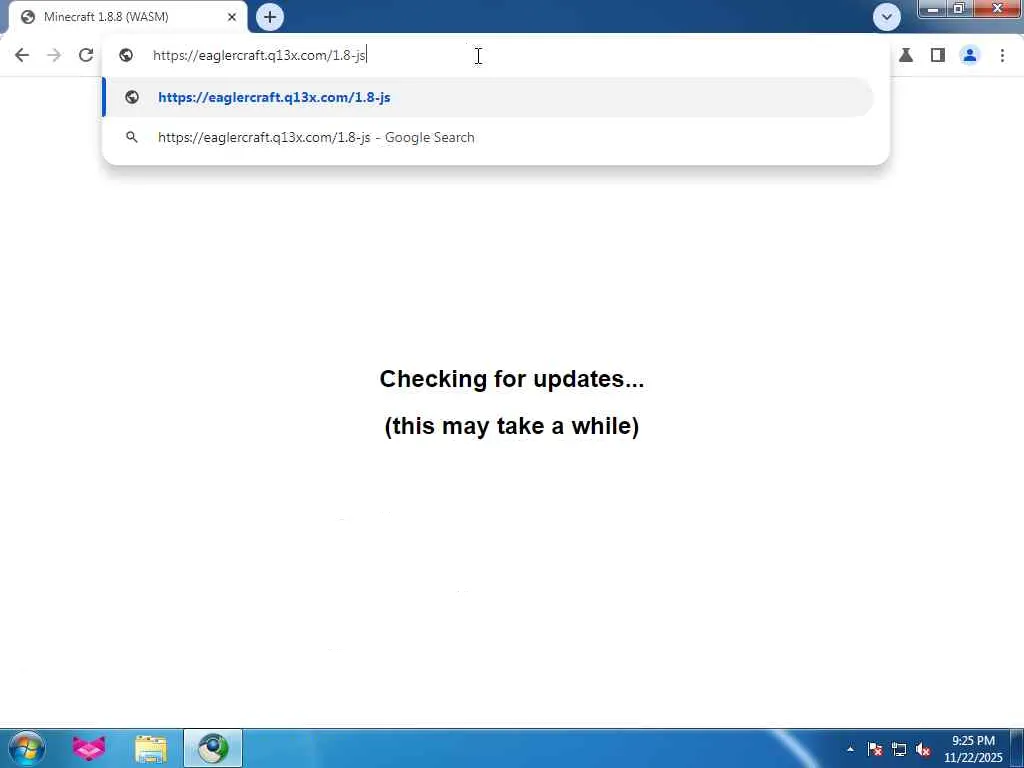Toggle the browser side panel icon
Image resolution: width=1024 pixels, height=768 pixels.
click(x=938, y=56)
